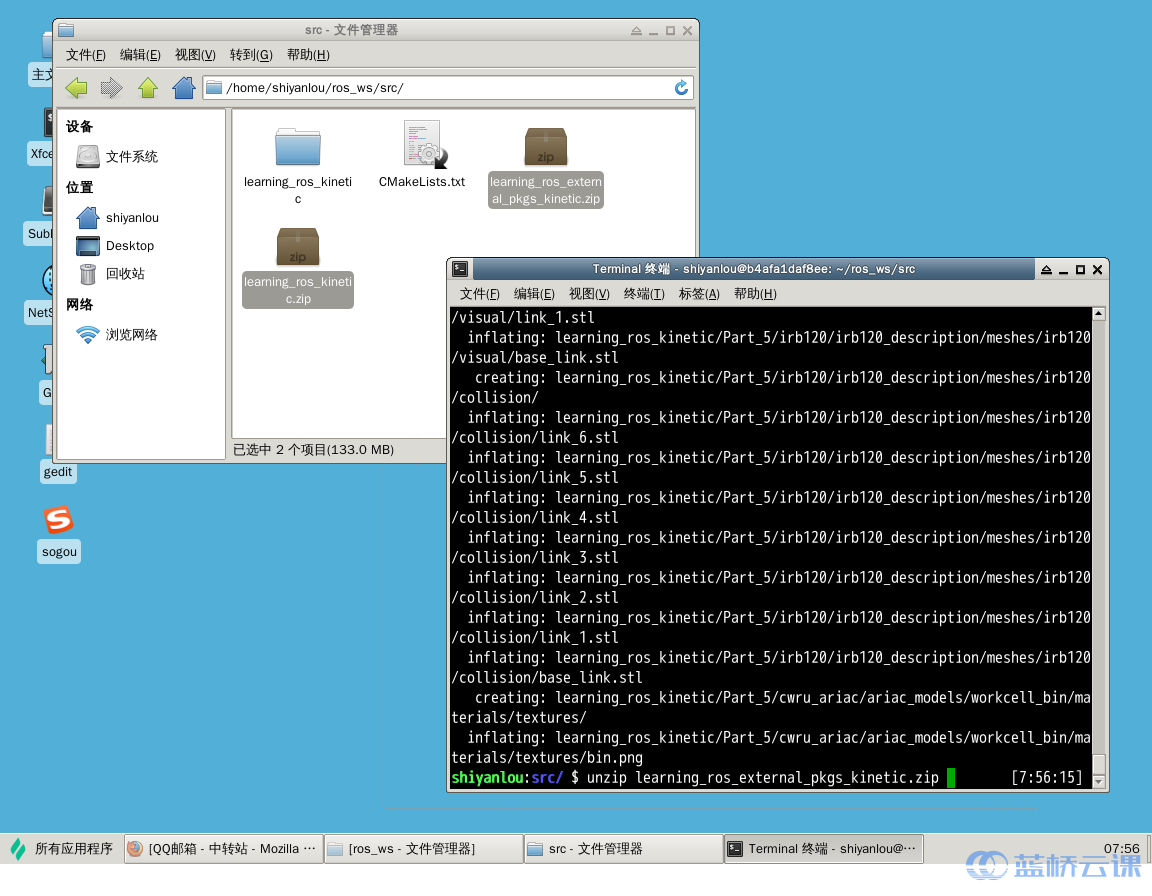Select 浏览网络 in the sidebar
This screenshot has width=1152, height=896.
click(131, 335)
